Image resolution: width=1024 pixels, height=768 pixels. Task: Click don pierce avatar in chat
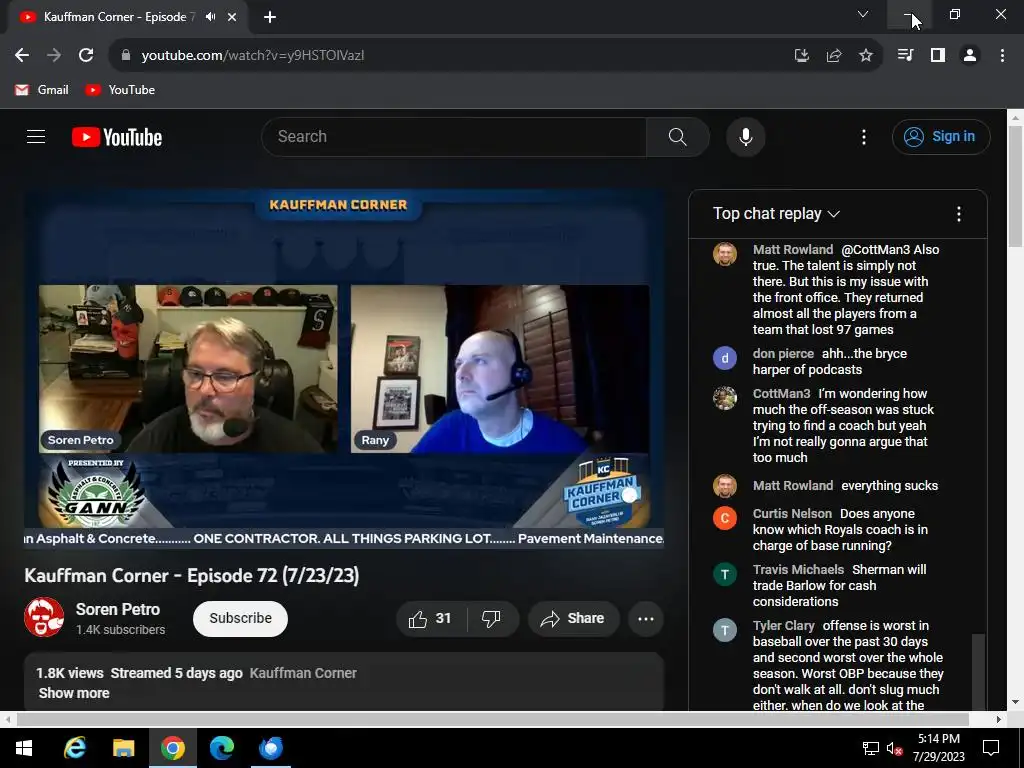(x=725, y=358)
